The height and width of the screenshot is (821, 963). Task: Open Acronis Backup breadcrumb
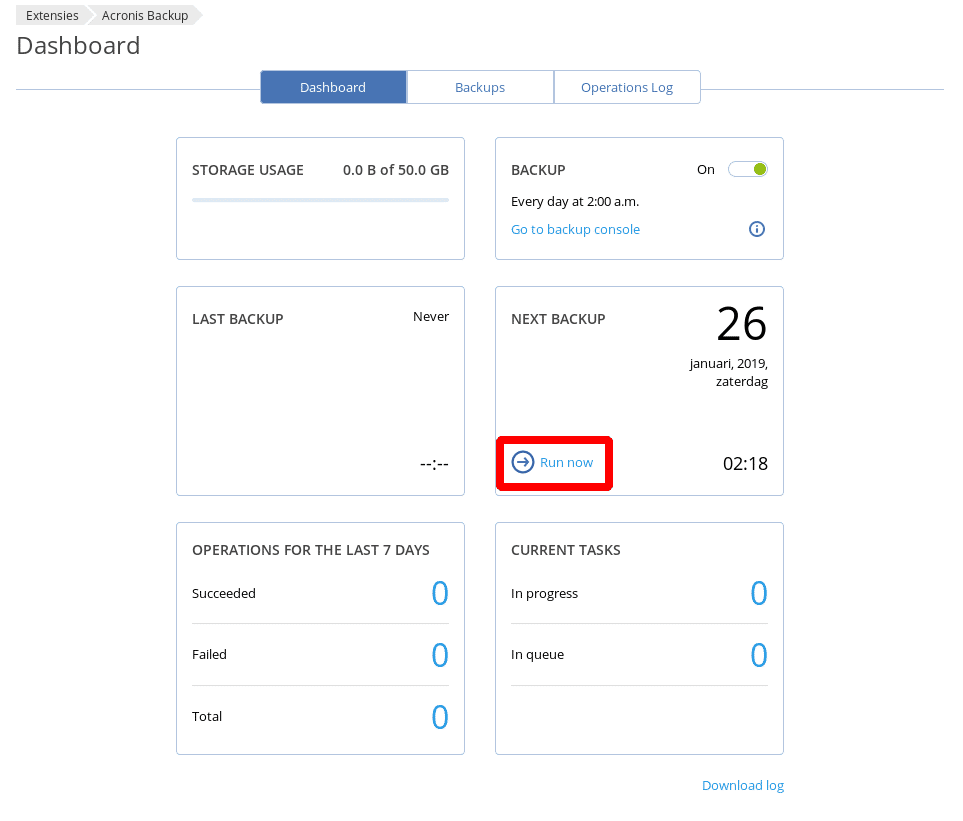pyautogui.click(x=145, y=15)
